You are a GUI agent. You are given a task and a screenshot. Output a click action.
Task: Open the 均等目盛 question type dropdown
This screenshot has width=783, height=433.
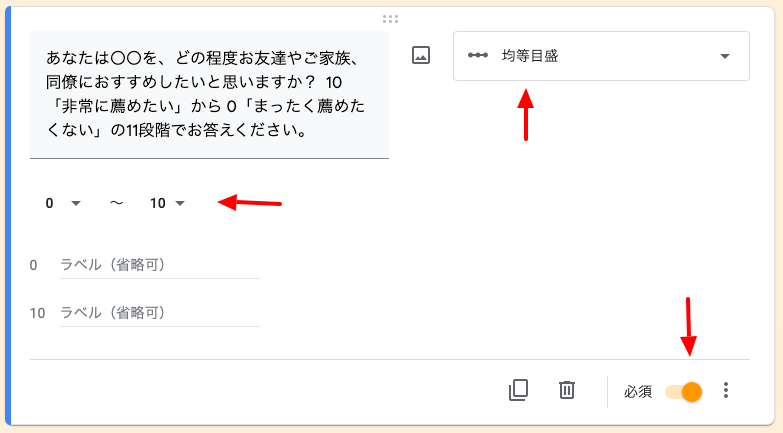(601, 56)
